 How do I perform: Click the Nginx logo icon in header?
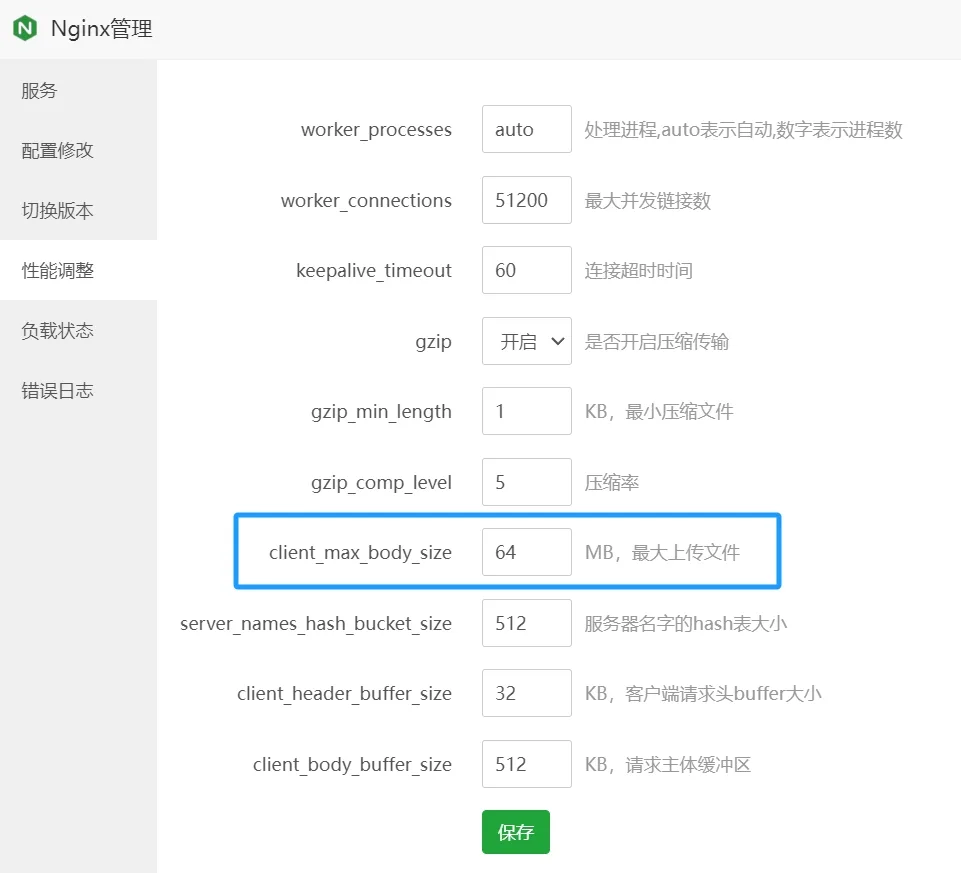tap(25, 29)
